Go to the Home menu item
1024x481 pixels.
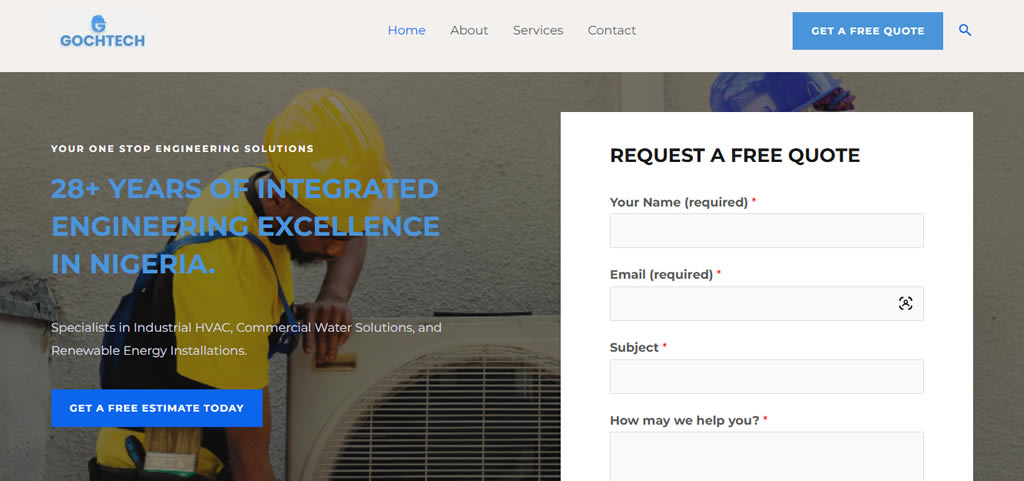click(406, 31)
